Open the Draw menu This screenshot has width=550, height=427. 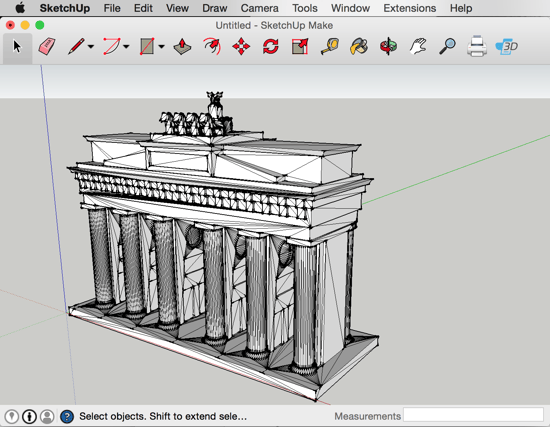pyautogui.click(x=215, y=8)
